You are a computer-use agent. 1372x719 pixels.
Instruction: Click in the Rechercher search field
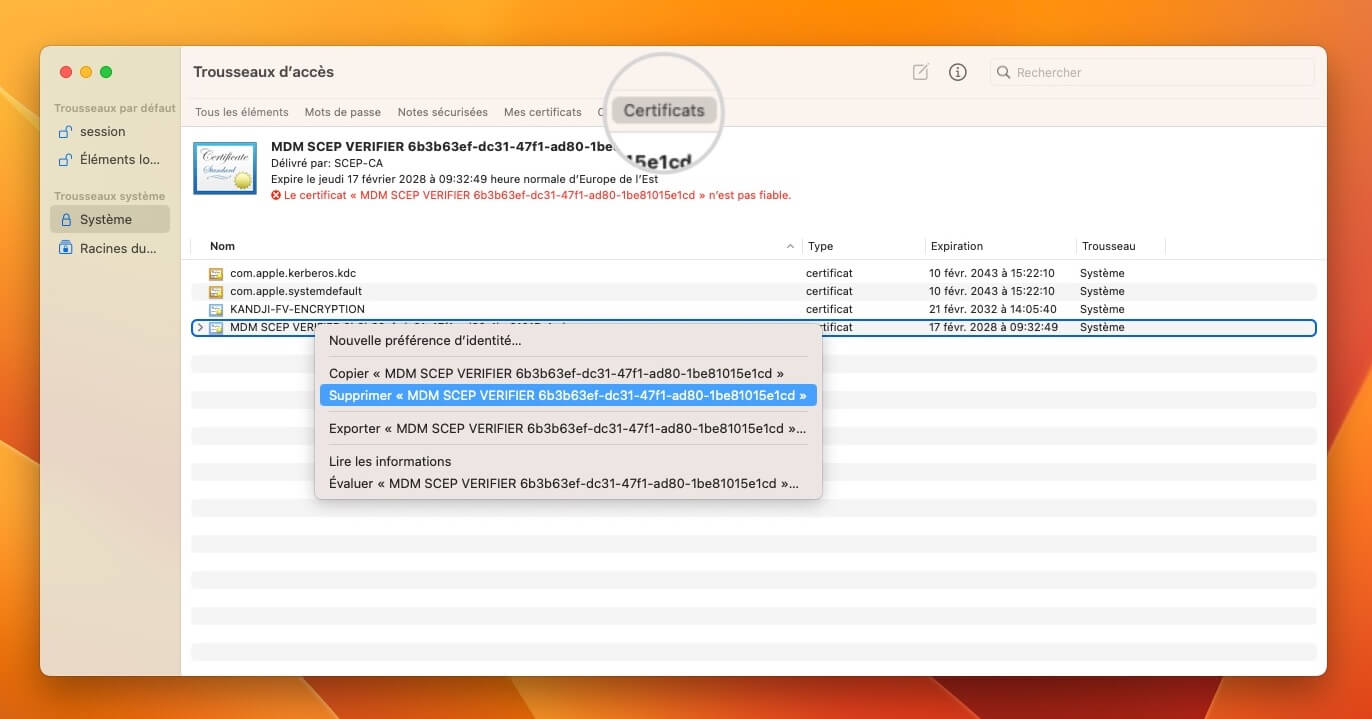click(1152, 72)
